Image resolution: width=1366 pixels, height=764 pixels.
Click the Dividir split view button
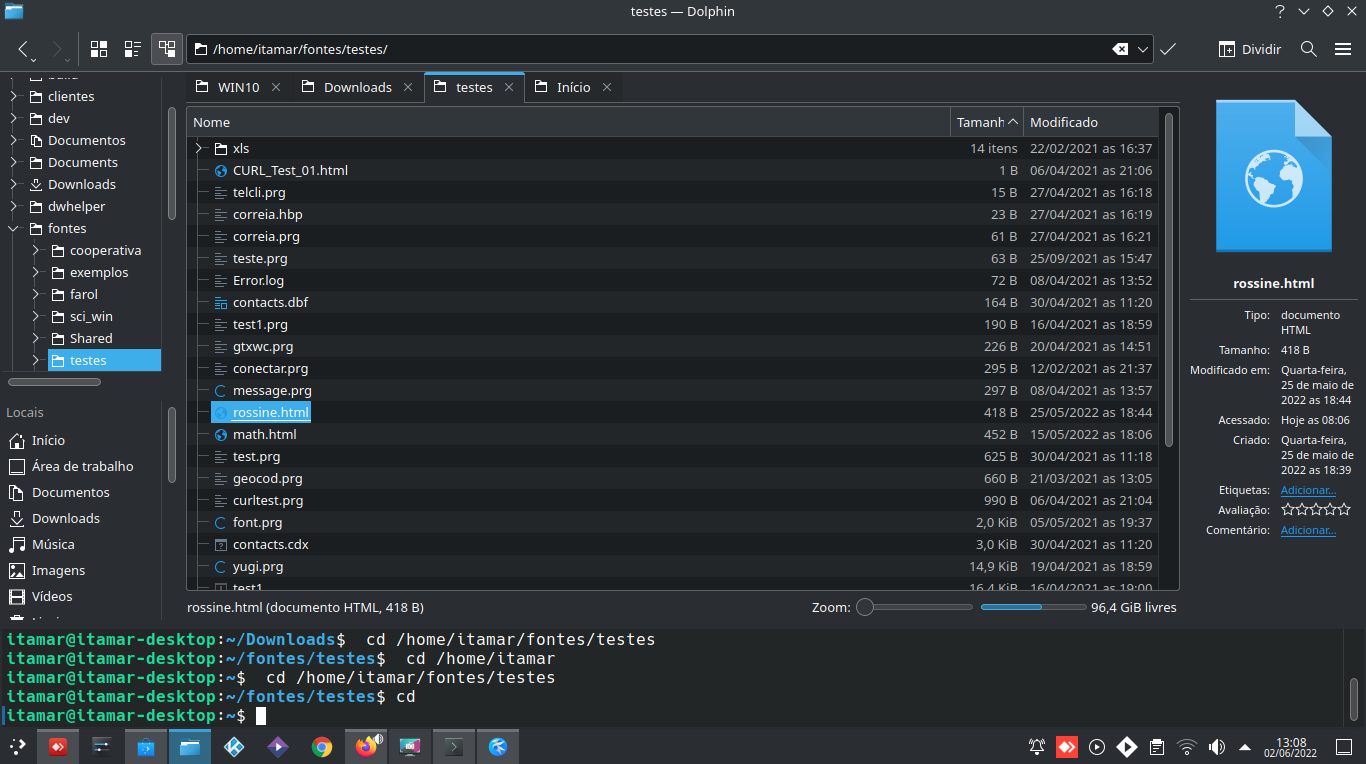[1249, 49]
